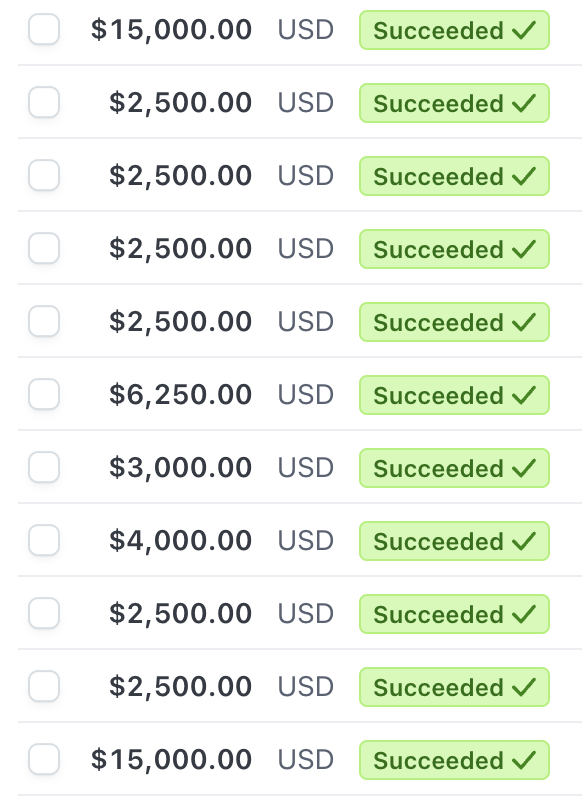Click the checkmark icon in the topmost $15,000.00 badge
Screen dimensions: 582x798
click(x=524, y=30)
